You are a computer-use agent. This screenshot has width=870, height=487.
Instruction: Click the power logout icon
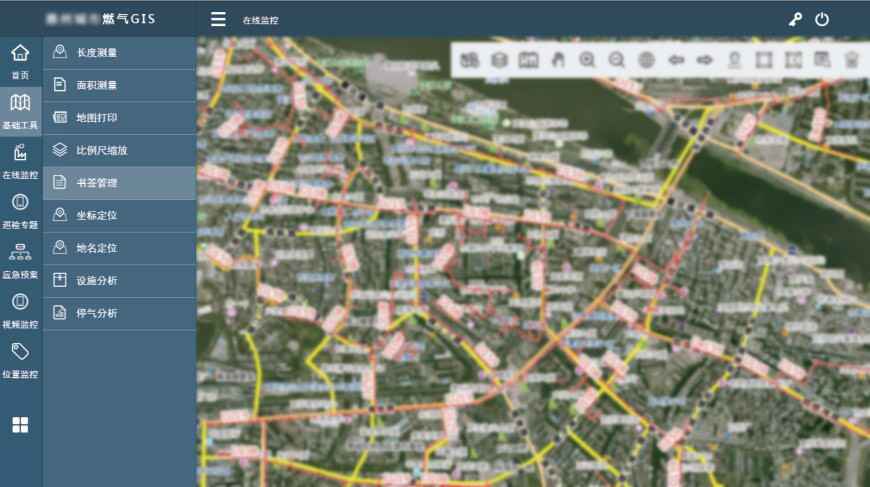[x=822, y=19]
